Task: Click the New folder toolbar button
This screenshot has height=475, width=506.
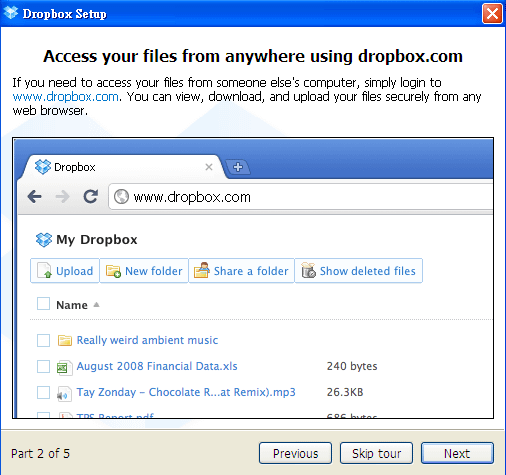Action: [x=144, y=271]
